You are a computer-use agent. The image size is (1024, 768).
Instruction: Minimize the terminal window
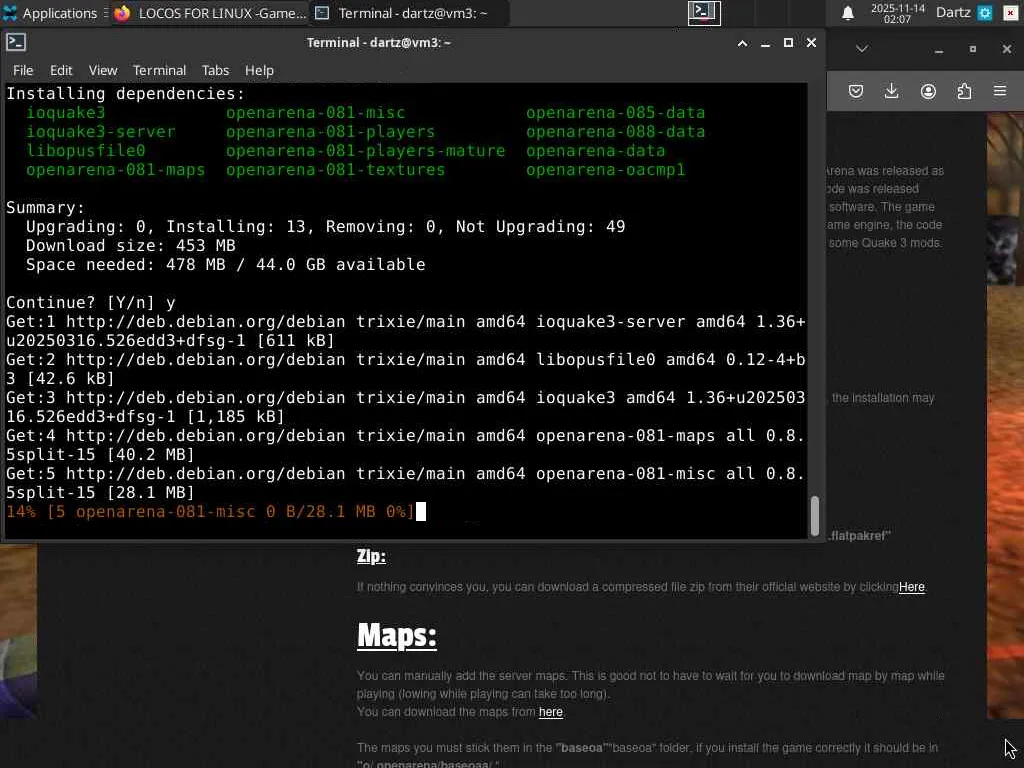tap(765, 43)
